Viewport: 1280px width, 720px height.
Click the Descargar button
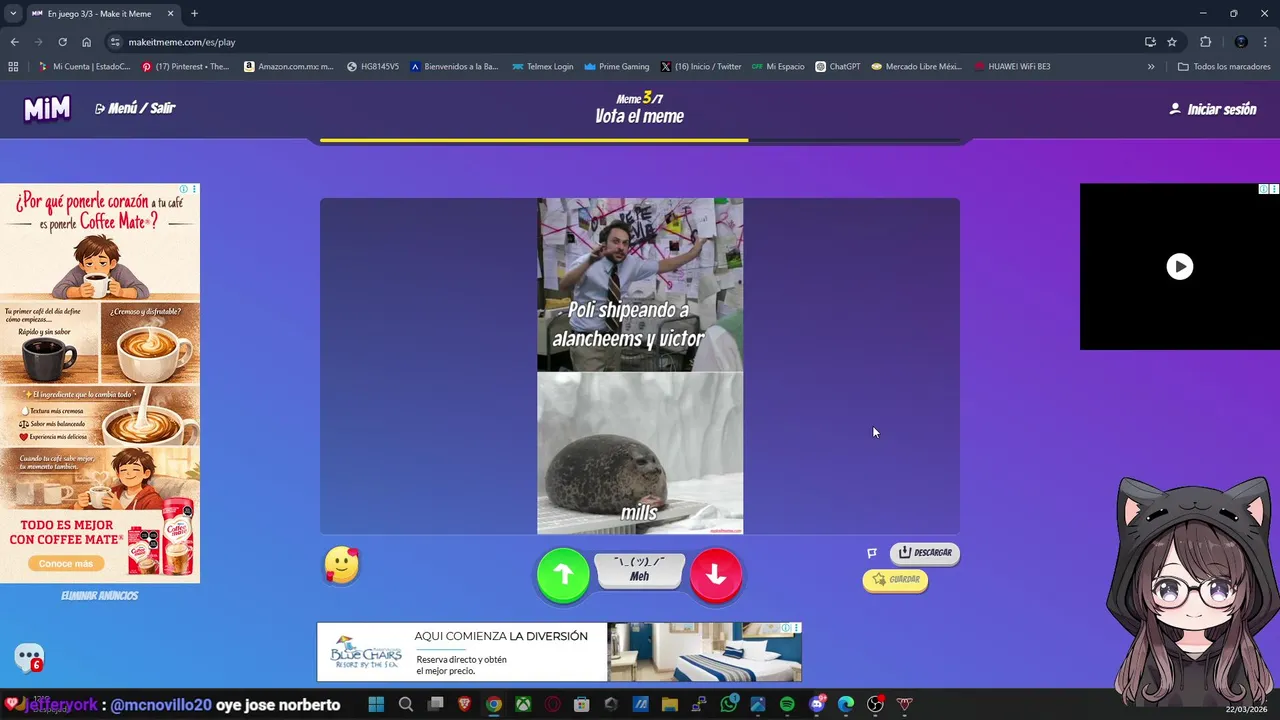pos(925,553)
